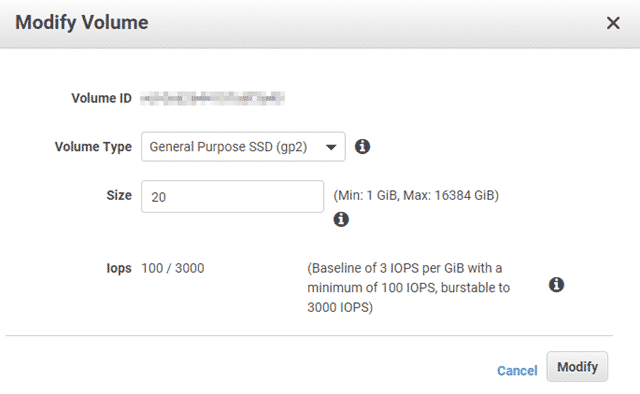Click the info icon beside Volume Type

(362, 146)
